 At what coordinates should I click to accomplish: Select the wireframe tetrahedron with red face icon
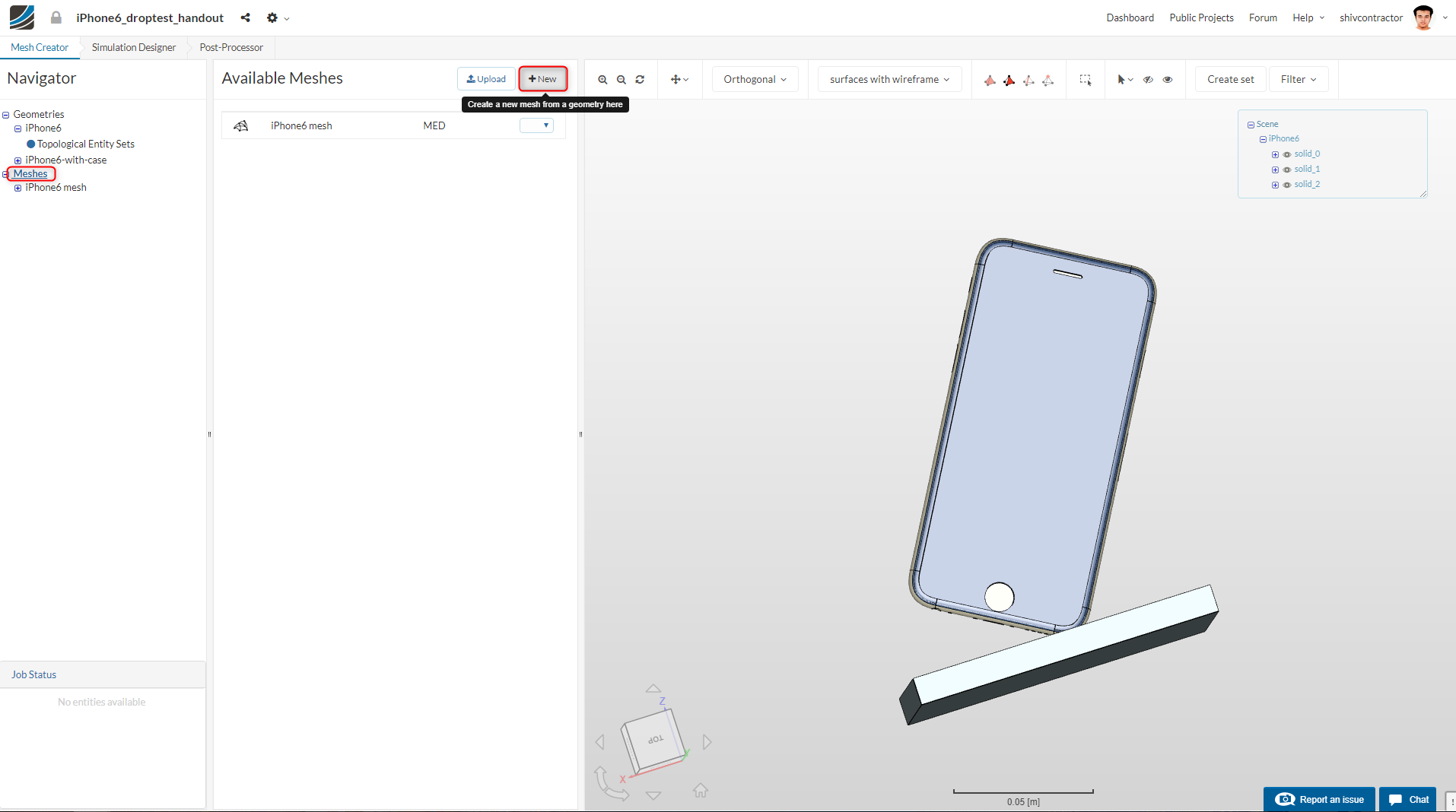1028,80
